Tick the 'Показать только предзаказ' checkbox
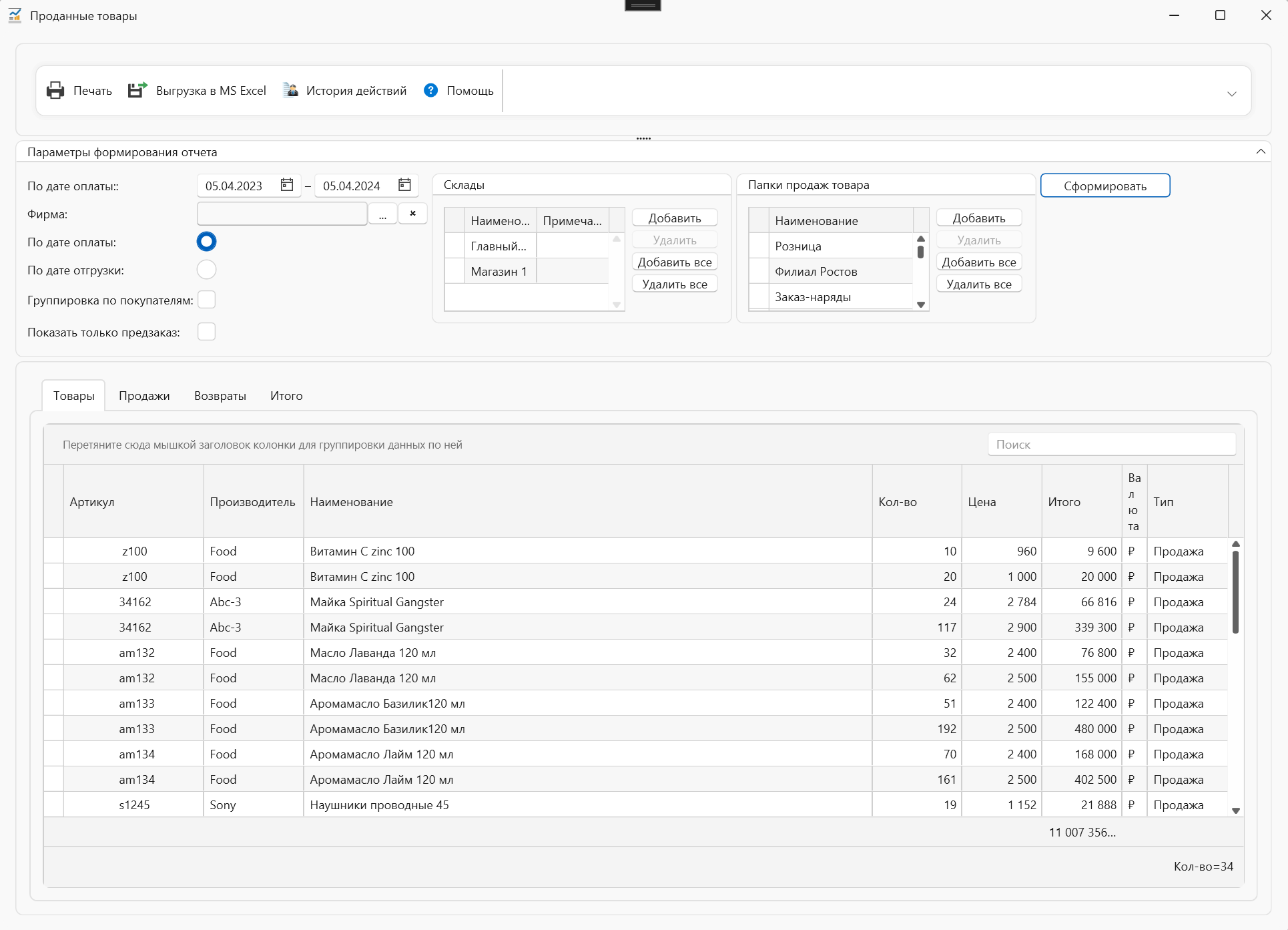Image resolution: width=1288 pixels, height=930 pixels. point(206,332)
